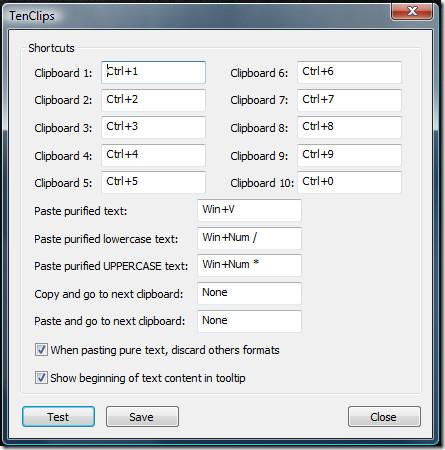Focus the Clipboard 7 shortcut box

(349, 100)
